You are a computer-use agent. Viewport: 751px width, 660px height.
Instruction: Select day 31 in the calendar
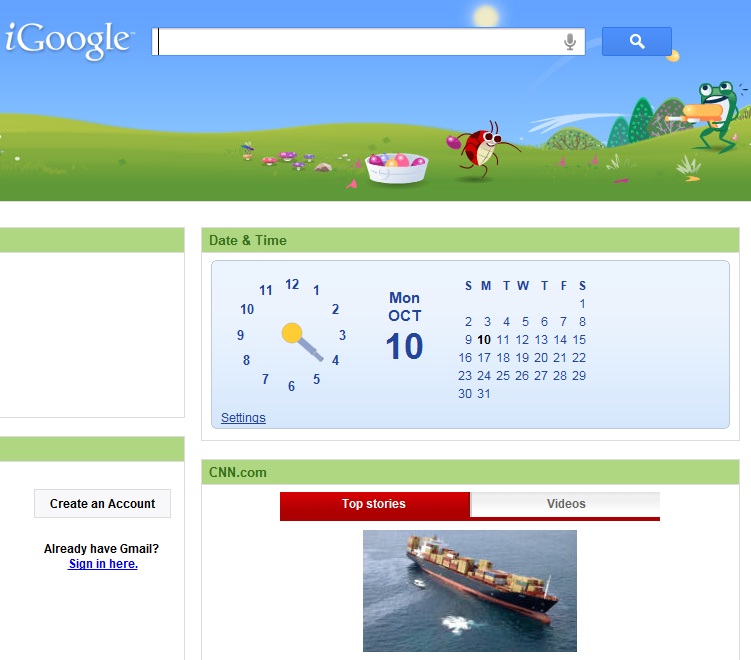484,394
